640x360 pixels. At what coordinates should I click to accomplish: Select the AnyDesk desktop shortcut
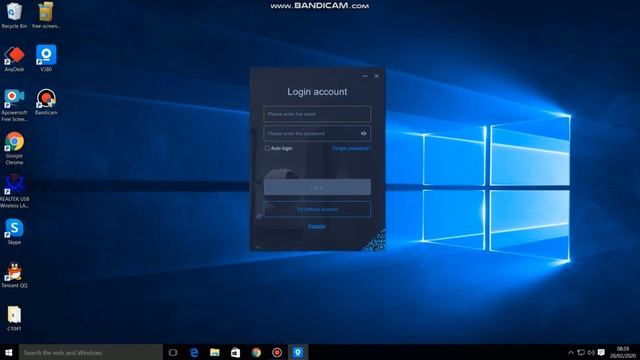click(14, 59)
